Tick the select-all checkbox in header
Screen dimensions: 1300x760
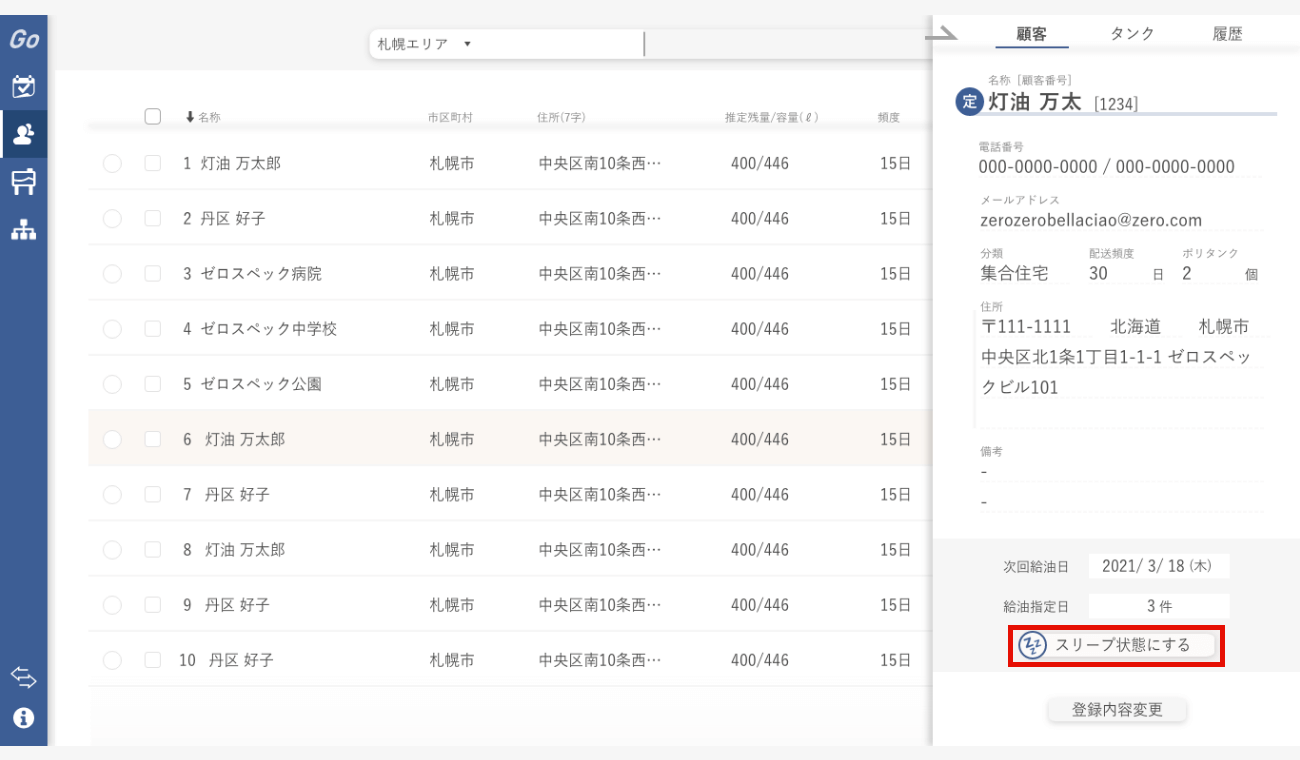click(153, 116)
